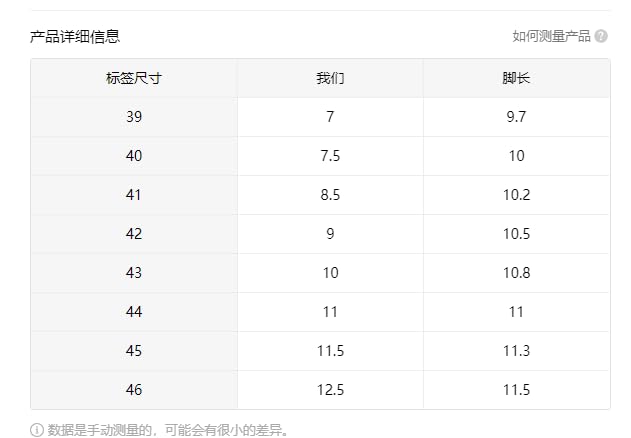This screenshot has height=438, width=631.
Task: Open the 如何测量产品 link
Action: click(551, 36)
